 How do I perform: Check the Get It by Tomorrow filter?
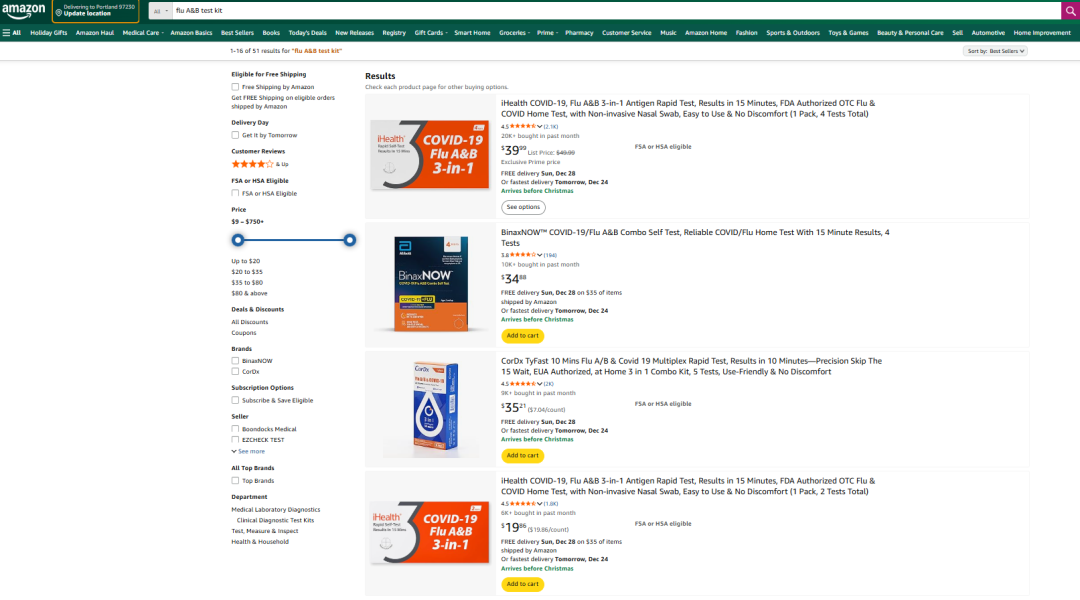click(235, 135)
